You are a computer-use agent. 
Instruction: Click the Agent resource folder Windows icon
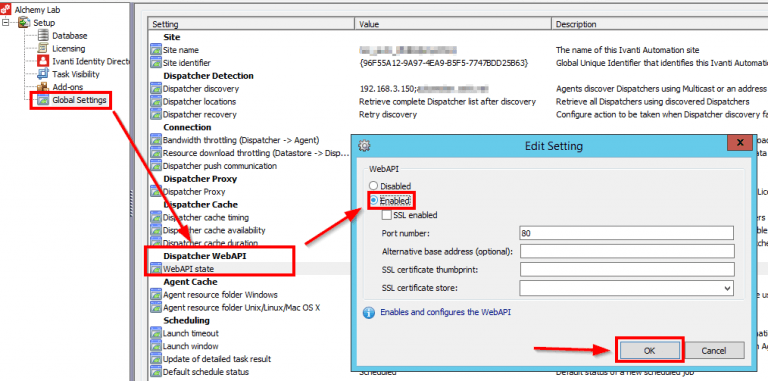click(156, 294)
